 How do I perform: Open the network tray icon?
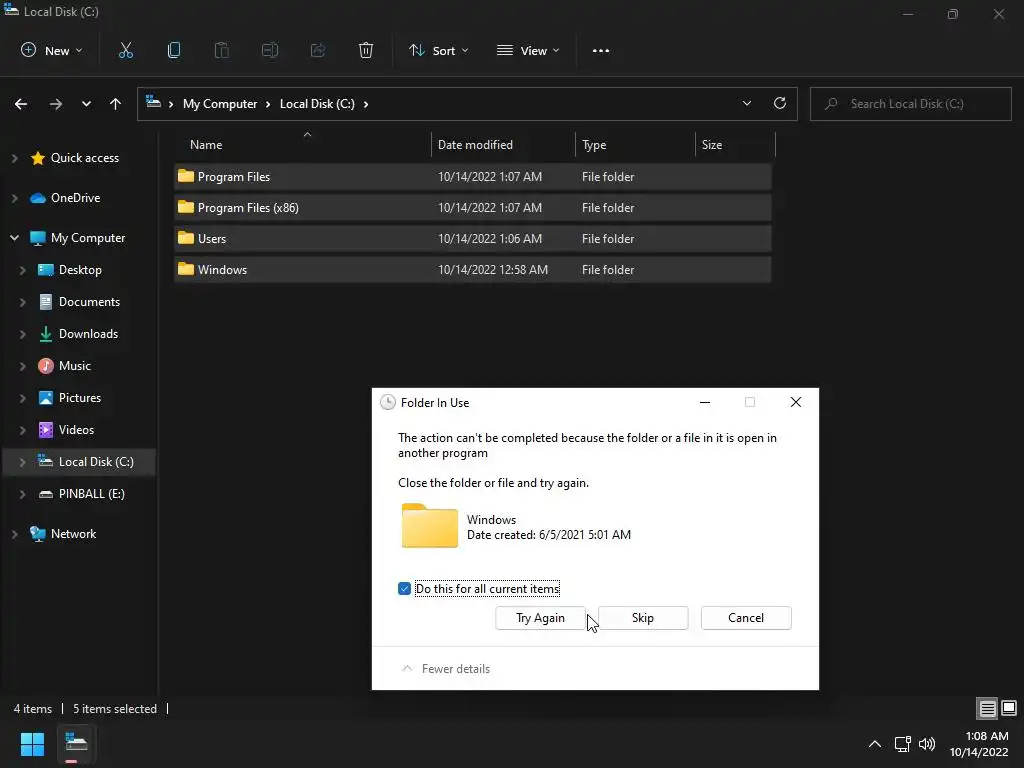(903, 744)
